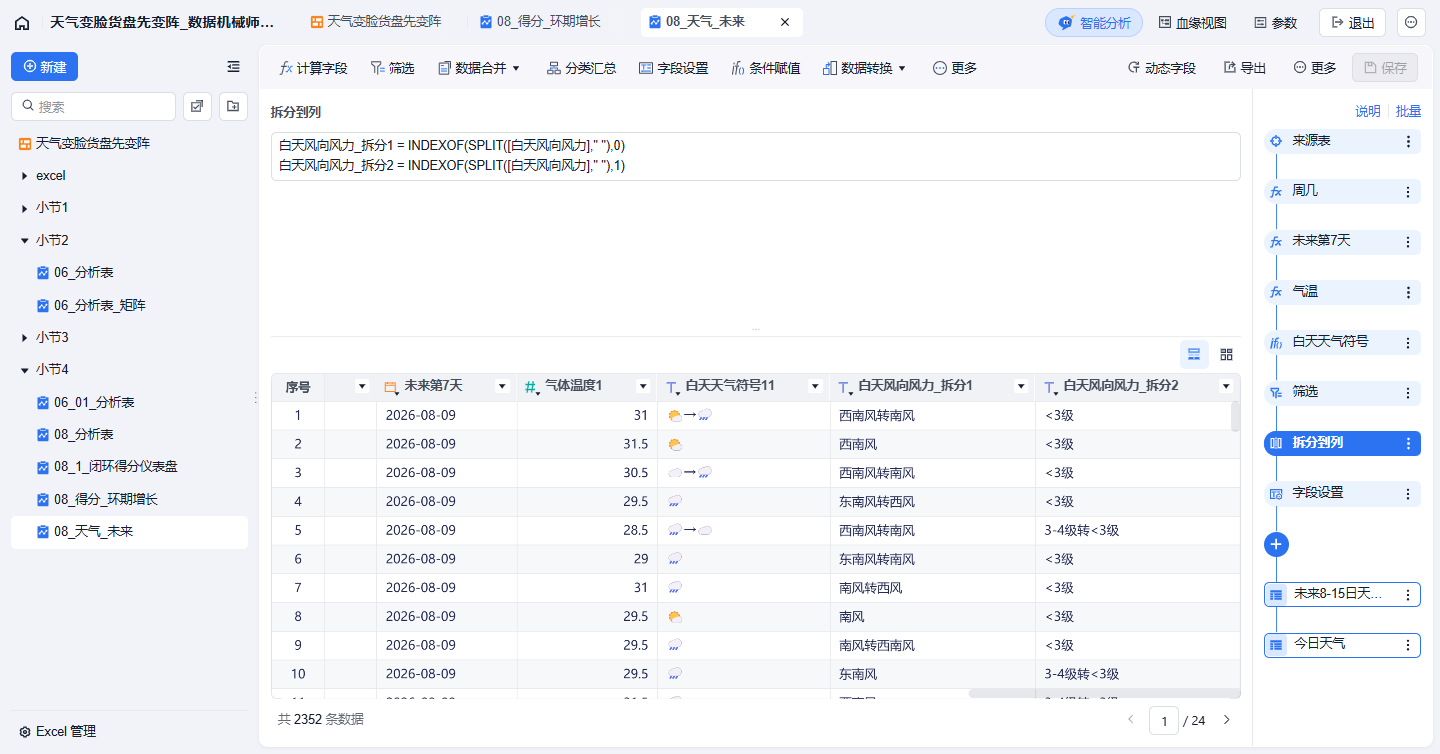Open 更多 next to 数据转换
The image size is (1440, 754).
pyautogui.click(x=954, y=68)
